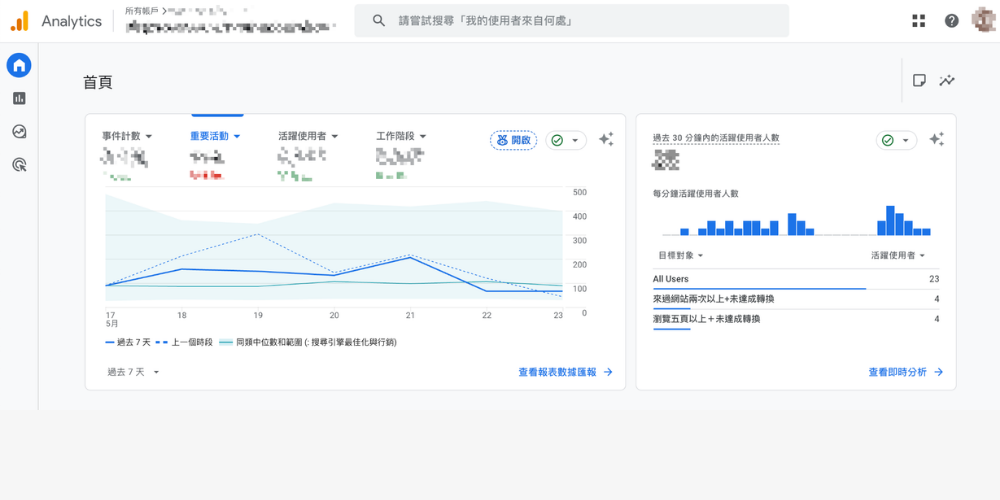The width and height of the screenshot is (1000, 500).
Task: Select the 來過網站兩次以上+未達成轉換 row
Action: [796, 299]
